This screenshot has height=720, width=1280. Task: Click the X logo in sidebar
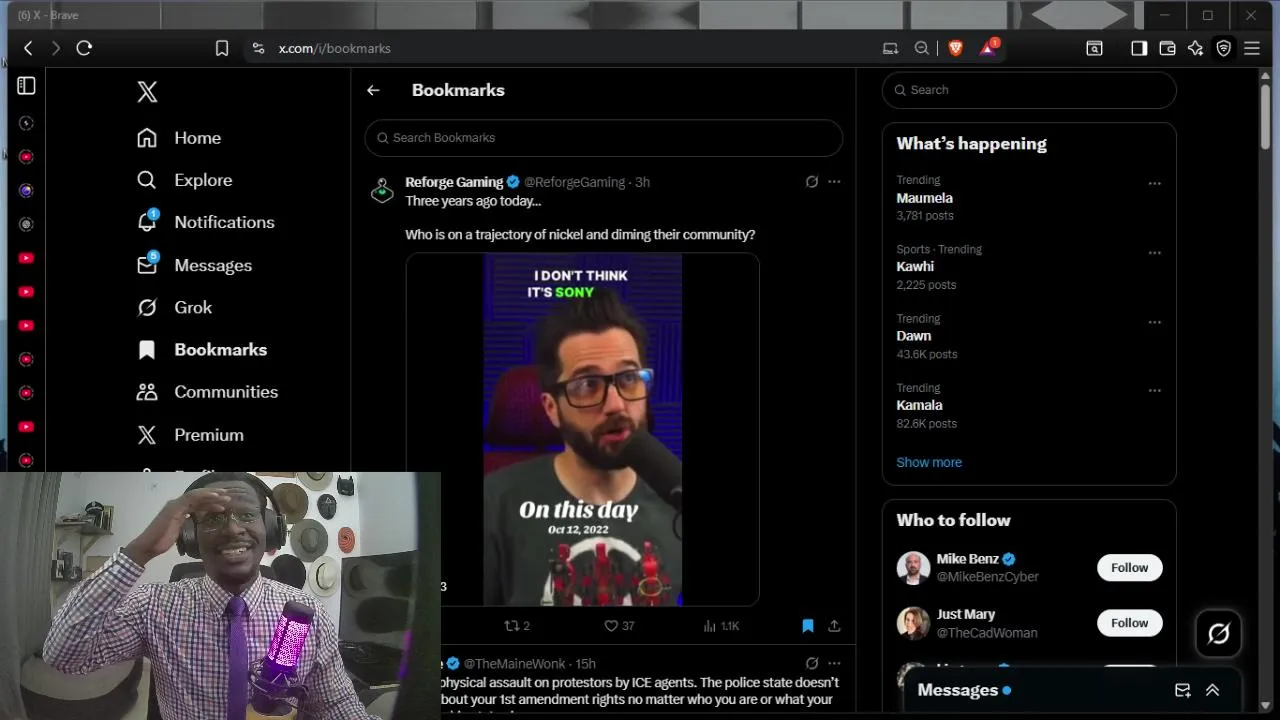pos(147,92)
